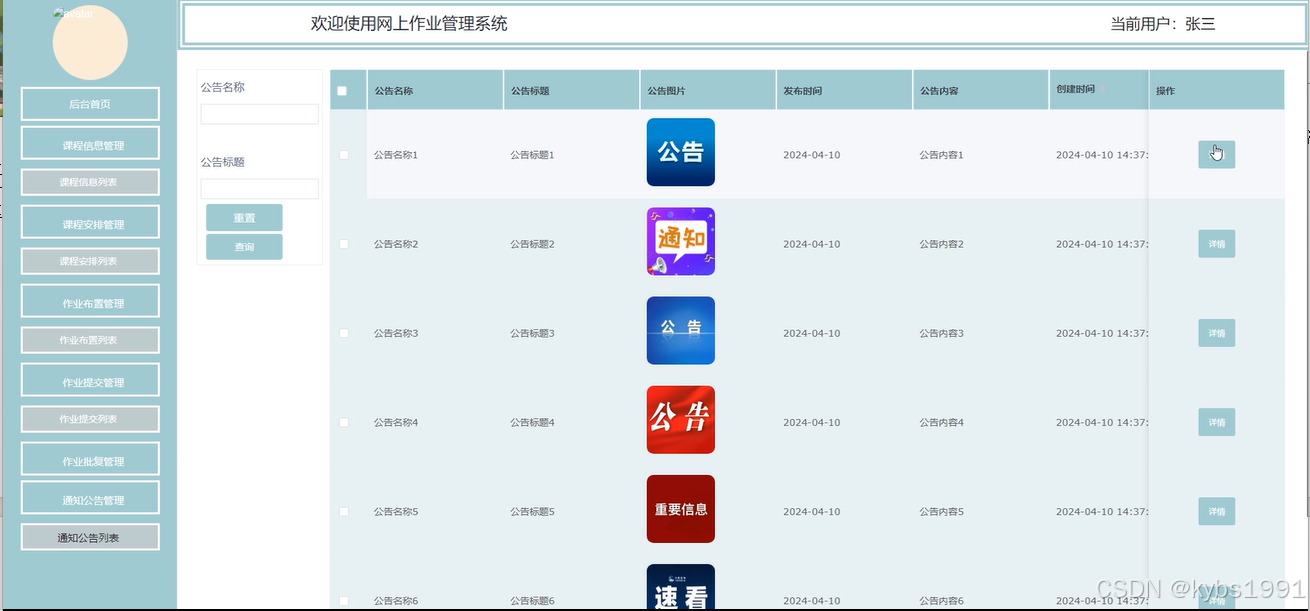Check the row for 公告名称6
Viewport: 1310px width, 611px height.
344,600
